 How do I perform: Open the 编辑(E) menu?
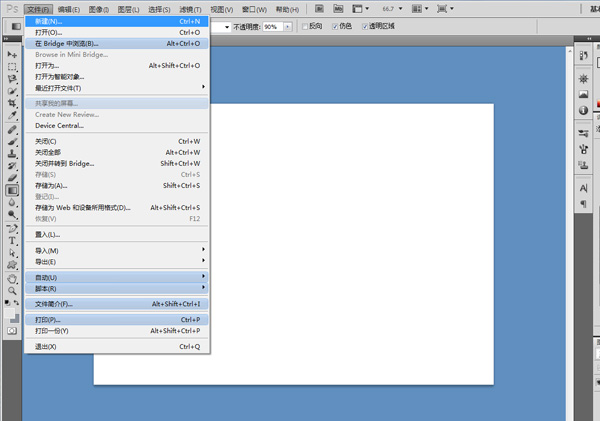69,9
